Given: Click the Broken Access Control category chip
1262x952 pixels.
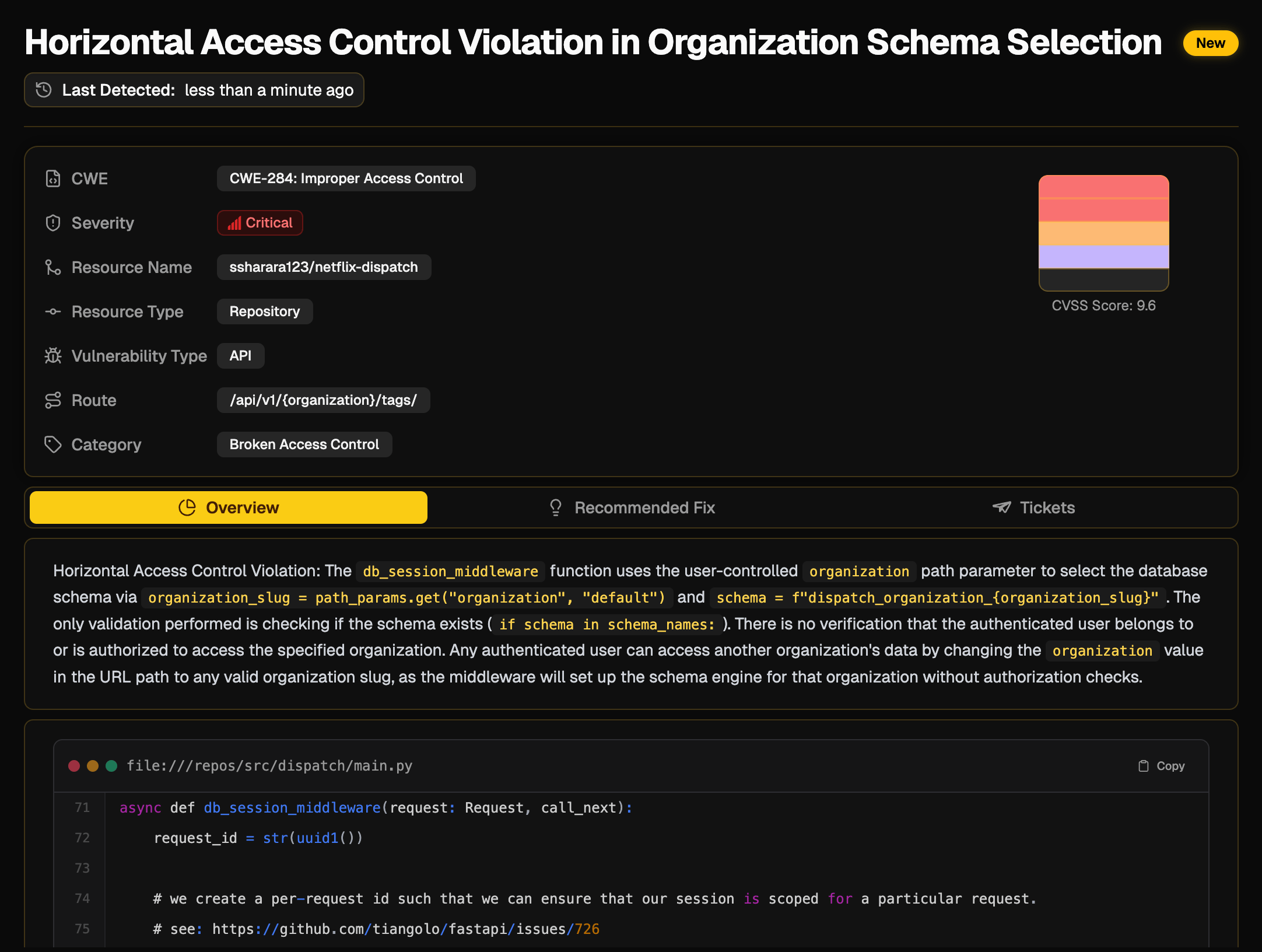Looking at the screenshot, I should pyautogui.click(x=304, y=444).
